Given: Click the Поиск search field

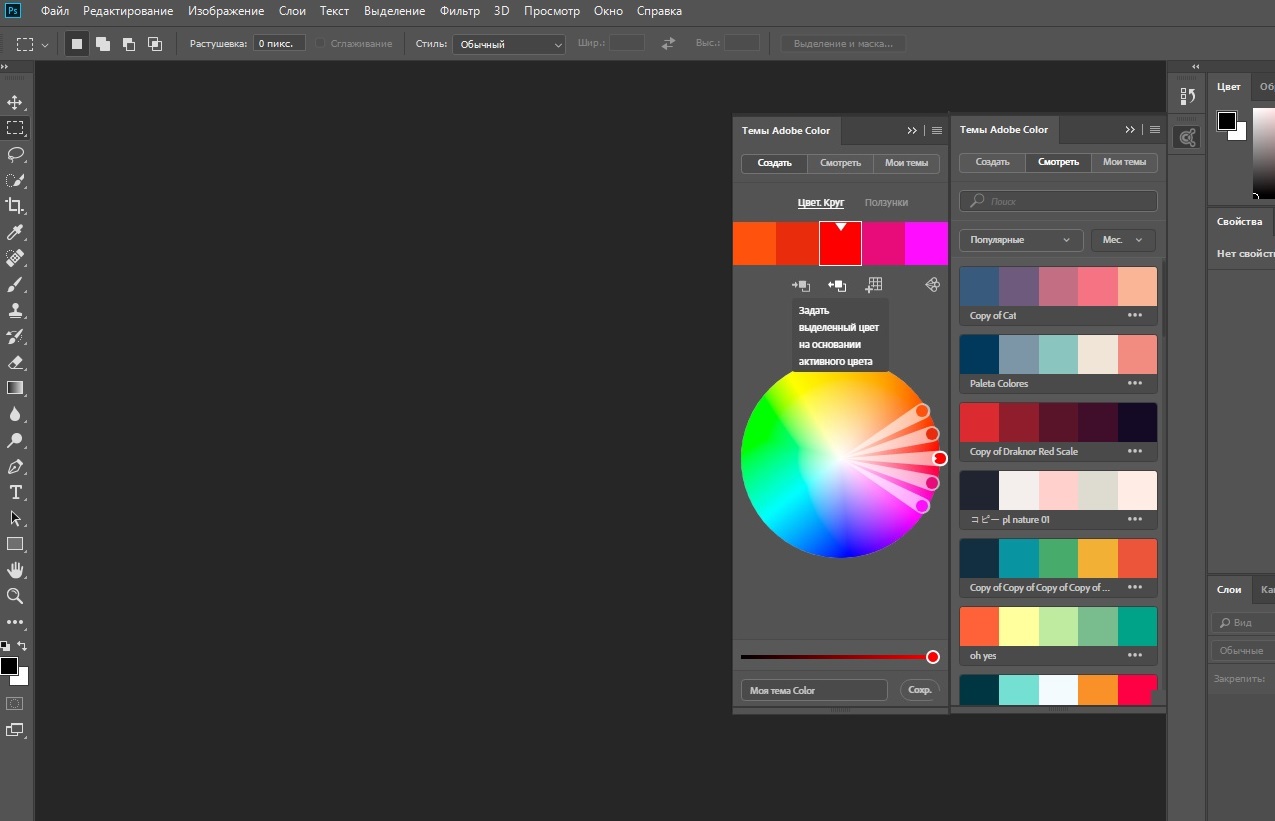Looking at the screenshot, I should [1058, 201].
